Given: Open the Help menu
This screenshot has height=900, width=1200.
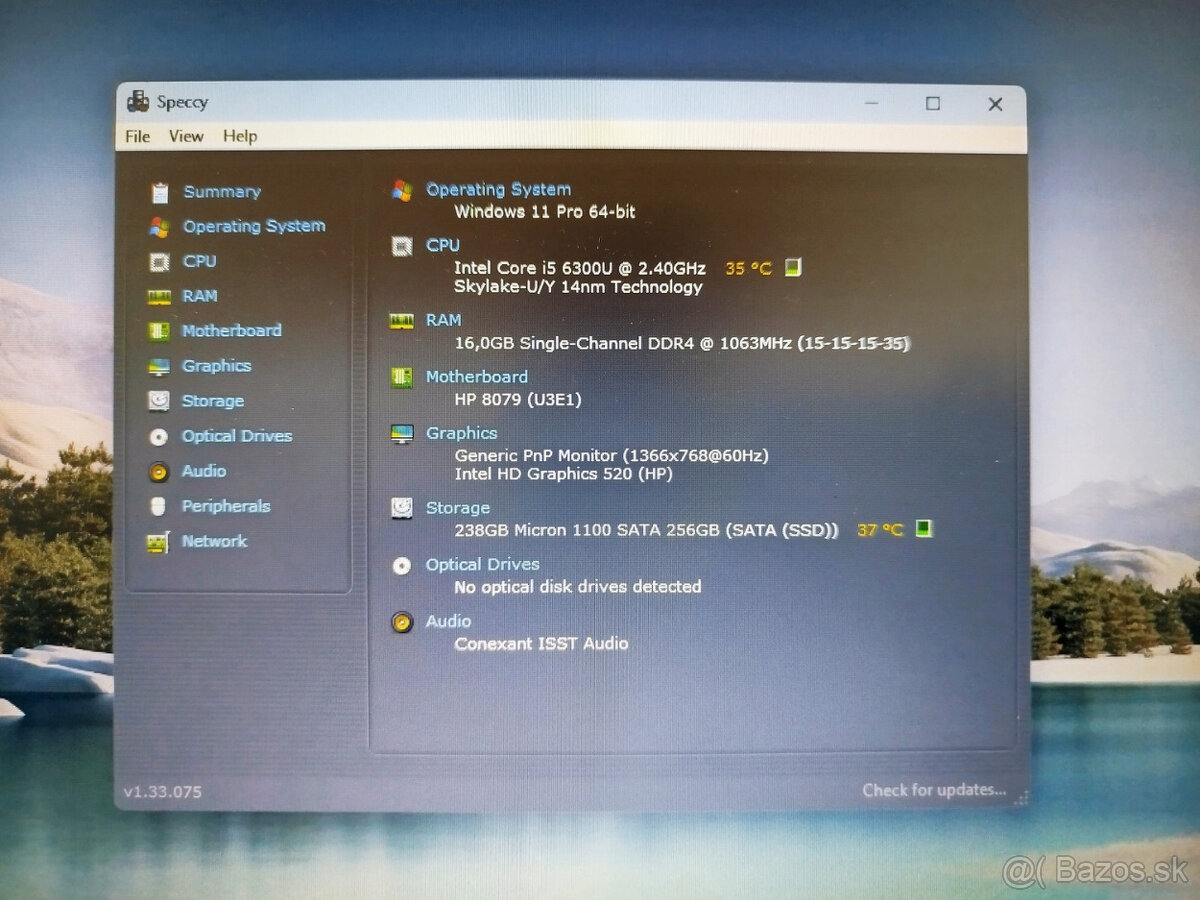Looking at the screenshot, I should (239, 136).
